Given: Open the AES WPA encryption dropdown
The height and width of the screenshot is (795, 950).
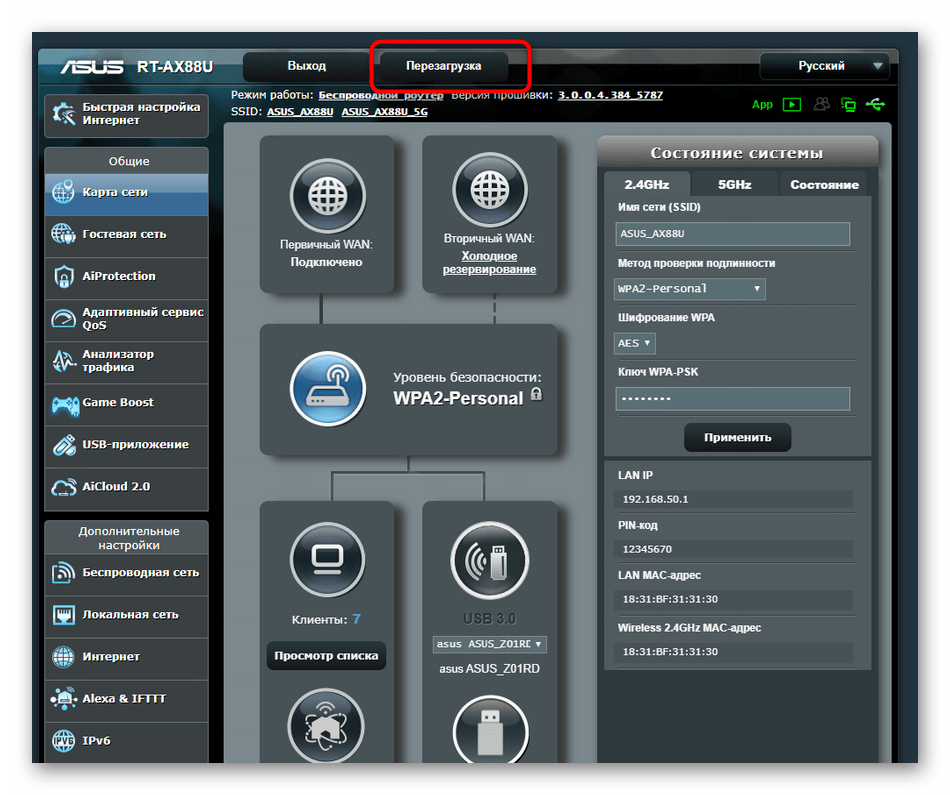Looking at the screenshot, I should pos(635,343).
